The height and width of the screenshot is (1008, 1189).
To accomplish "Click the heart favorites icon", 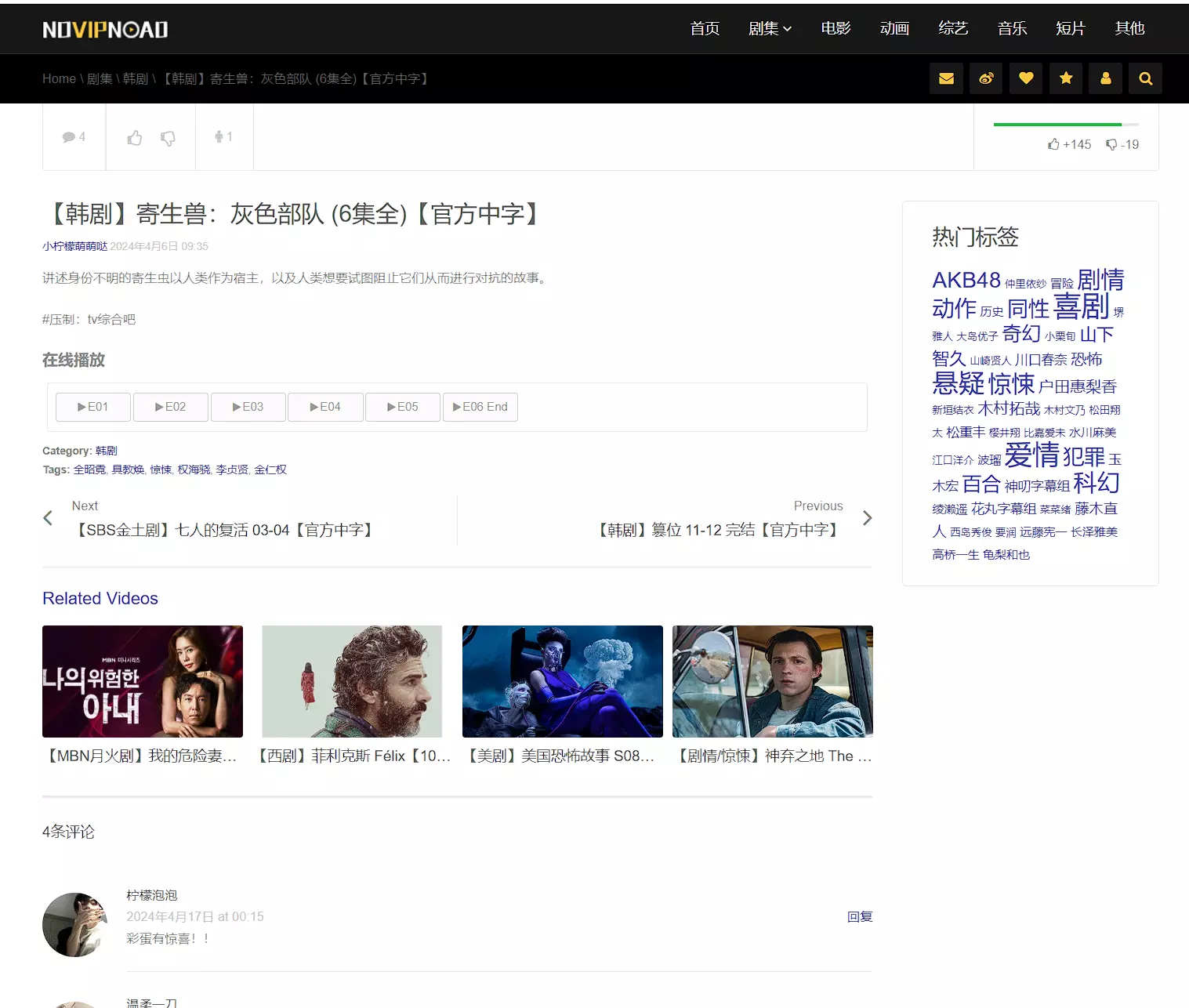I will pyautogui.click(x=1026, y=78).
